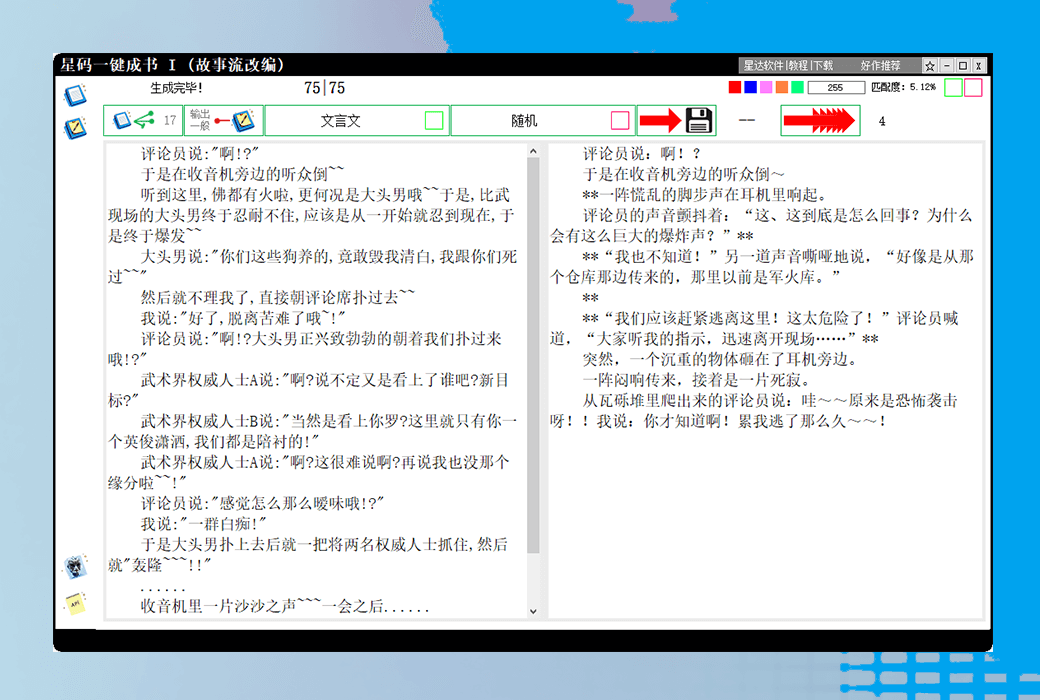1040x700 pixels.
Task: Click the book share icon labeled 17
Action: click(x=143, y=120)
